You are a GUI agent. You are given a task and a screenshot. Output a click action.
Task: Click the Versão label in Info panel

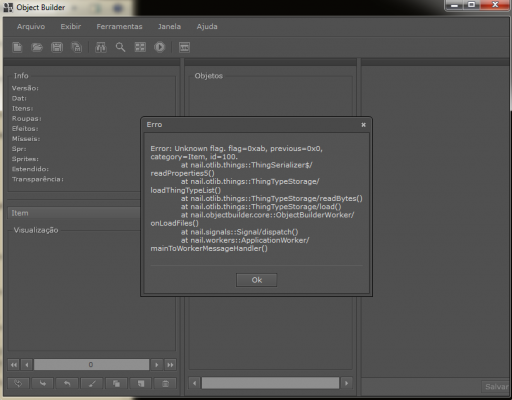point(25,88)
